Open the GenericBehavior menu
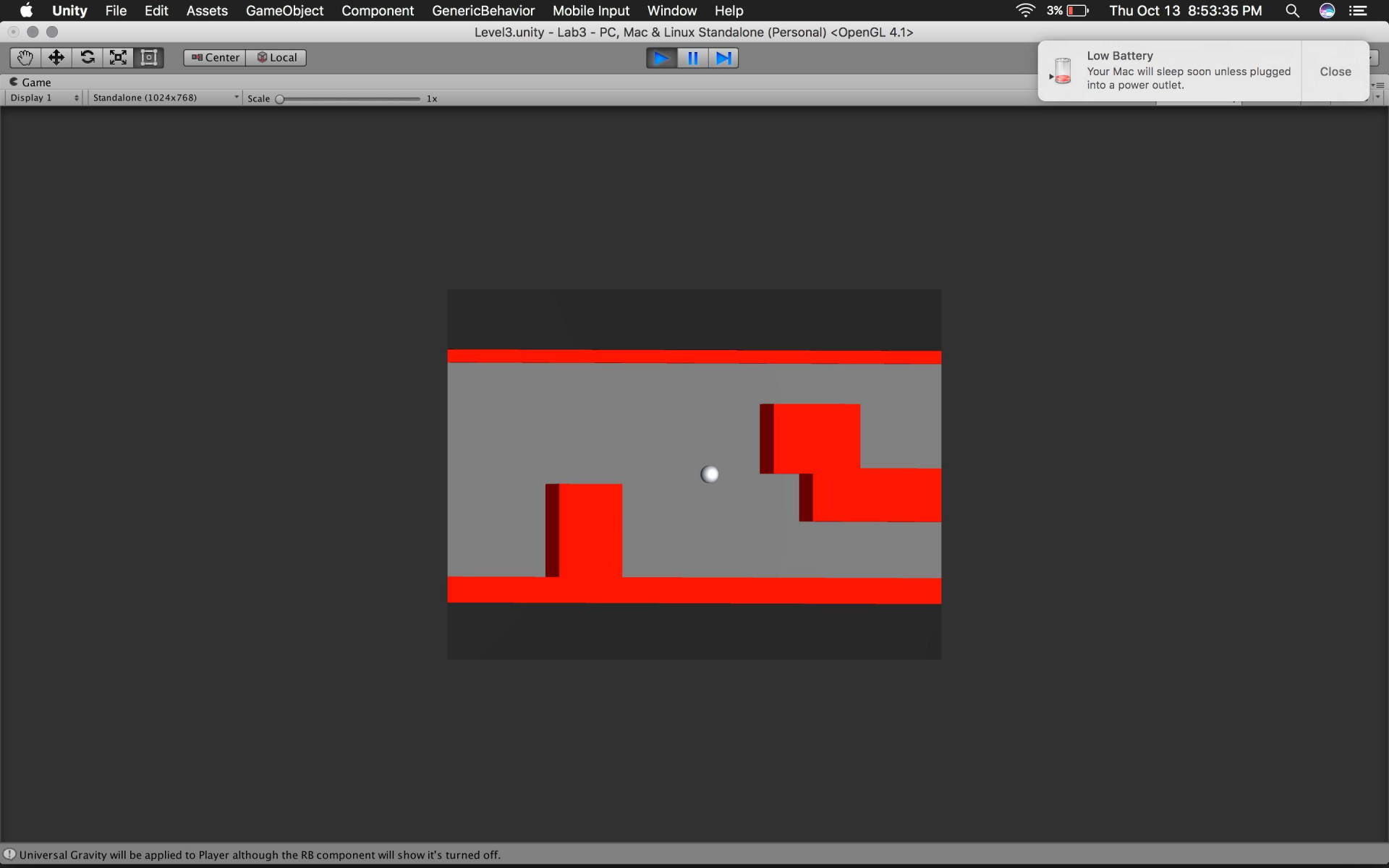This screenshot has height=868, width=1389. pyautogui.click(x=483, y=11)
